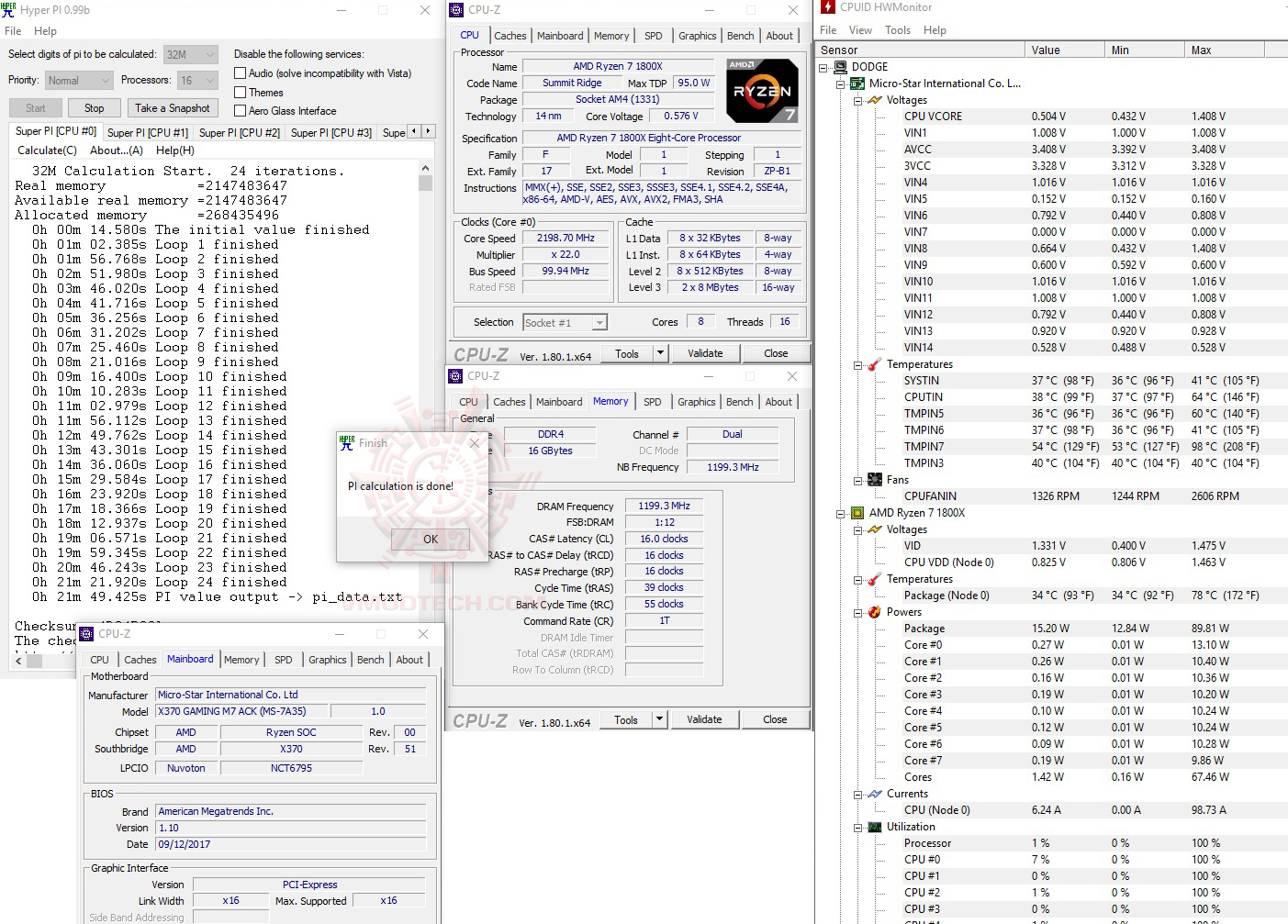
Task: Click the Voltages icon above CPU VCORE
Action: pyautogui.click(x=875, y=100)
